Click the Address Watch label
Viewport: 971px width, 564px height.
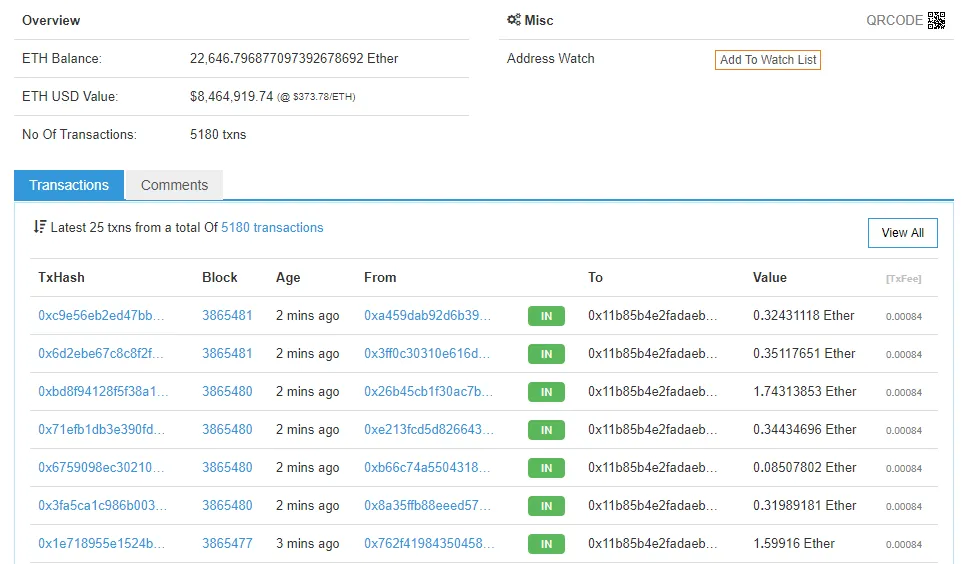[551, 58]
